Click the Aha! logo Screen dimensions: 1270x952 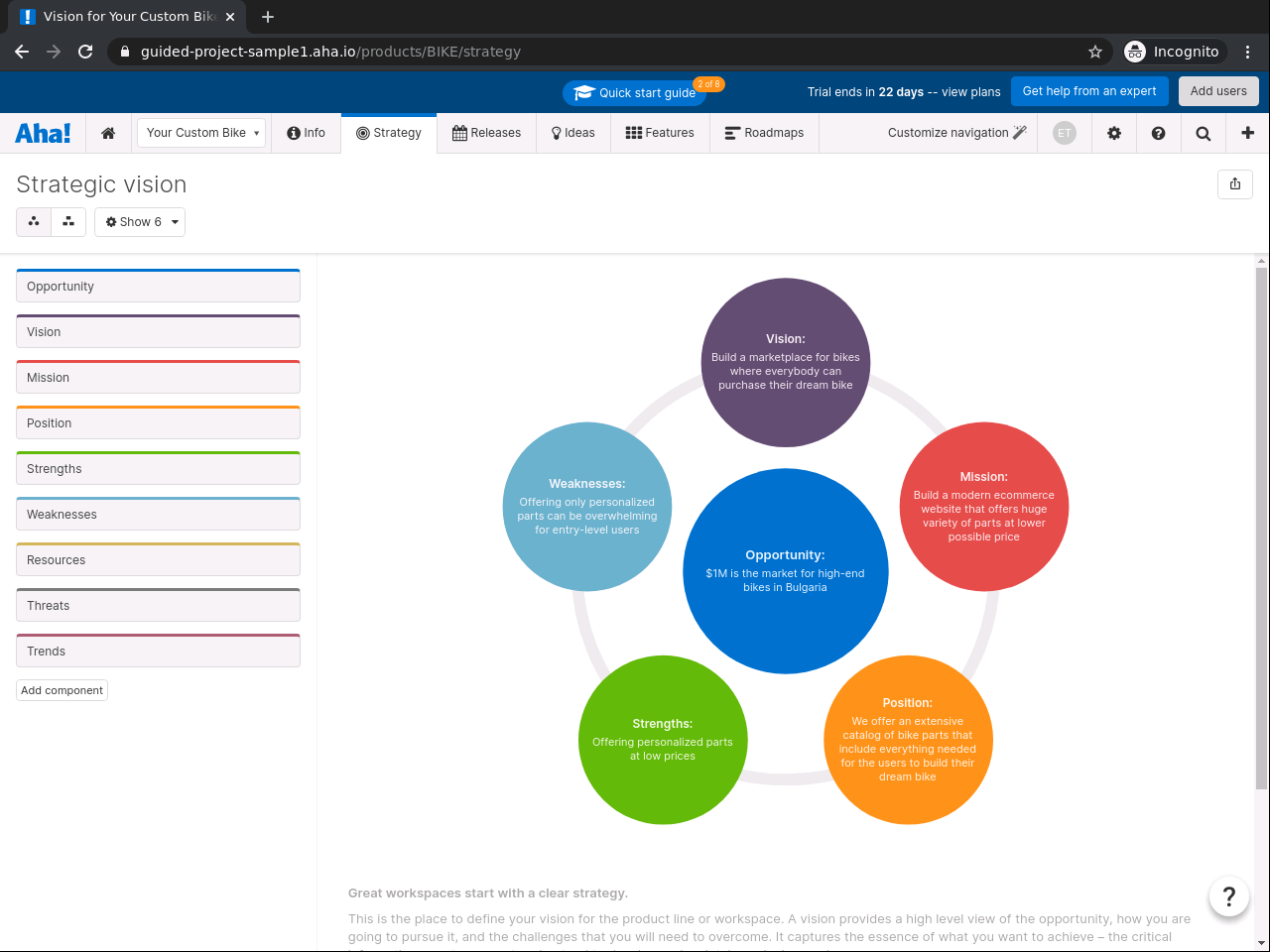(x=43, y=133)
